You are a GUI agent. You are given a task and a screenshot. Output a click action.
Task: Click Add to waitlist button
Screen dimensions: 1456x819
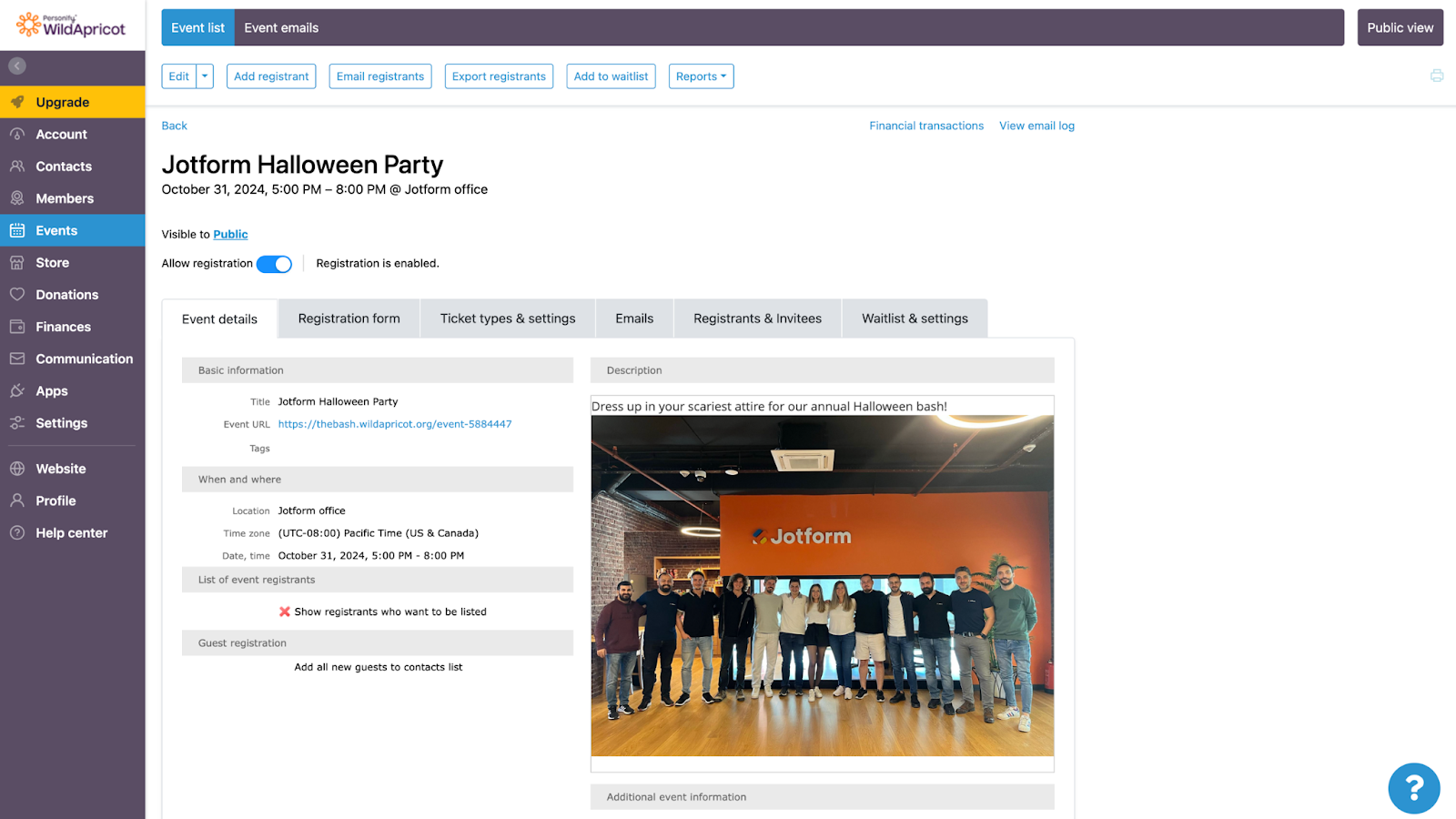pyautogui.click(x=611, y=76)
